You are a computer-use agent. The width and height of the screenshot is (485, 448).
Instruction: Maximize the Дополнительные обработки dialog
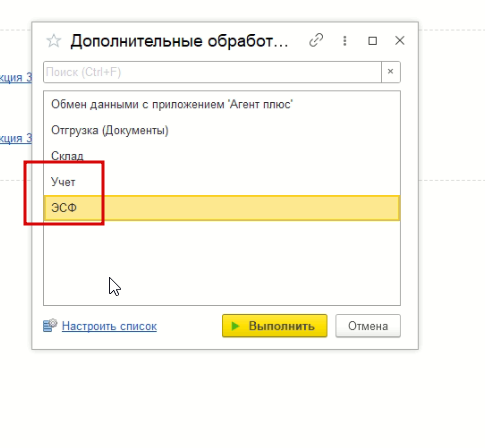(372, 41)
